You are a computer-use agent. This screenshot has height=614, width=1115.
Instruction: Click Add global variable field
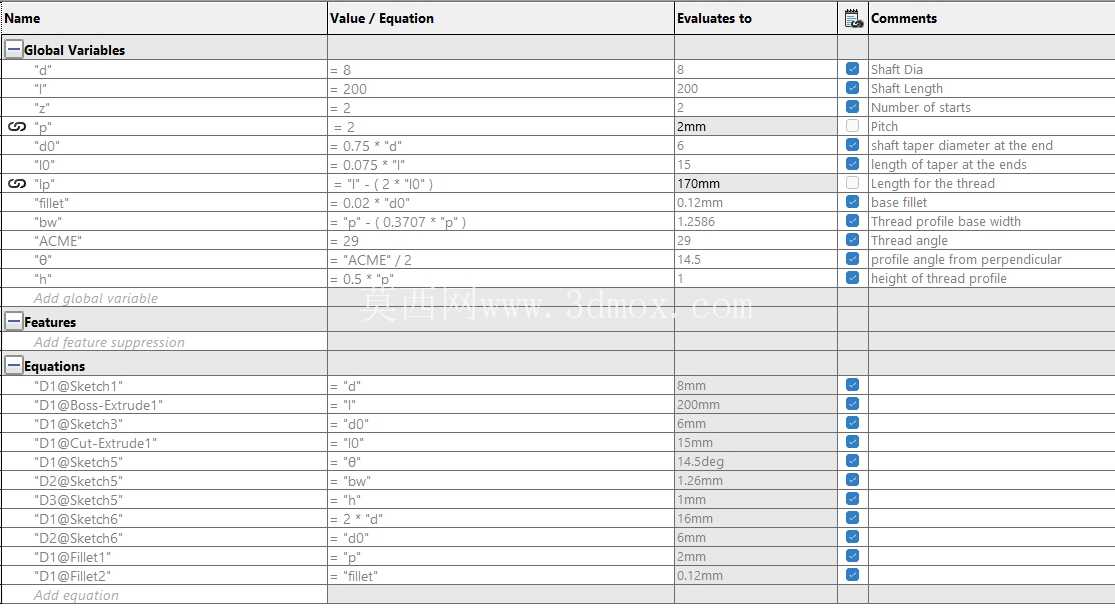pos(95,298)
